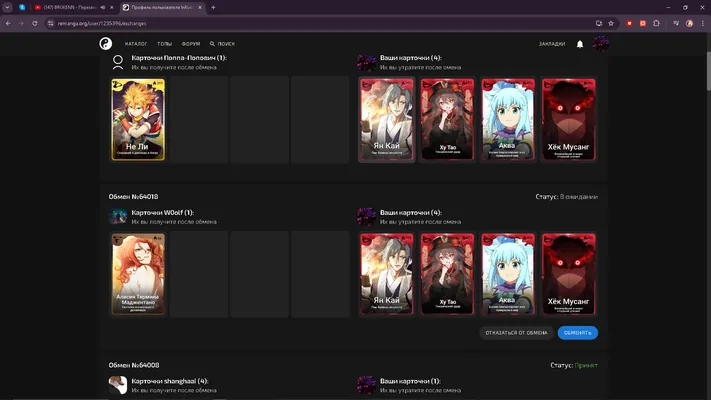This screenshot has width=711, height=400.
Task: Click the yin-yang site logo
Action: click(x=106, y=44)
